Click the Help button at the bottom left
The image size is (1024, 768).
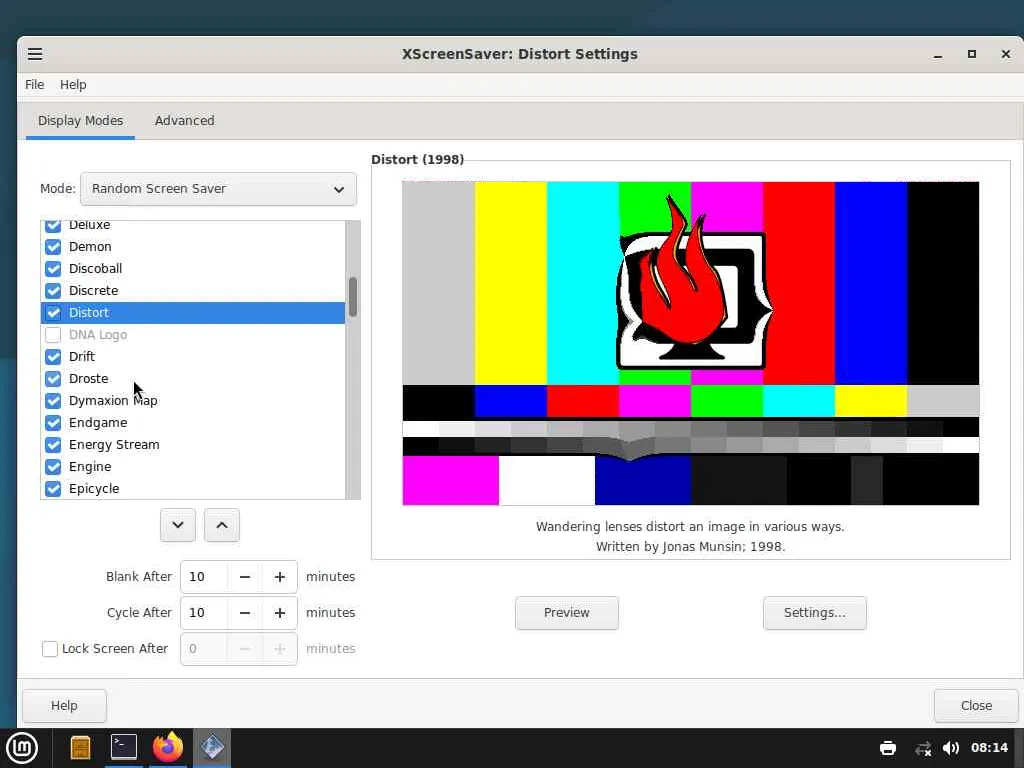(64, 705)
